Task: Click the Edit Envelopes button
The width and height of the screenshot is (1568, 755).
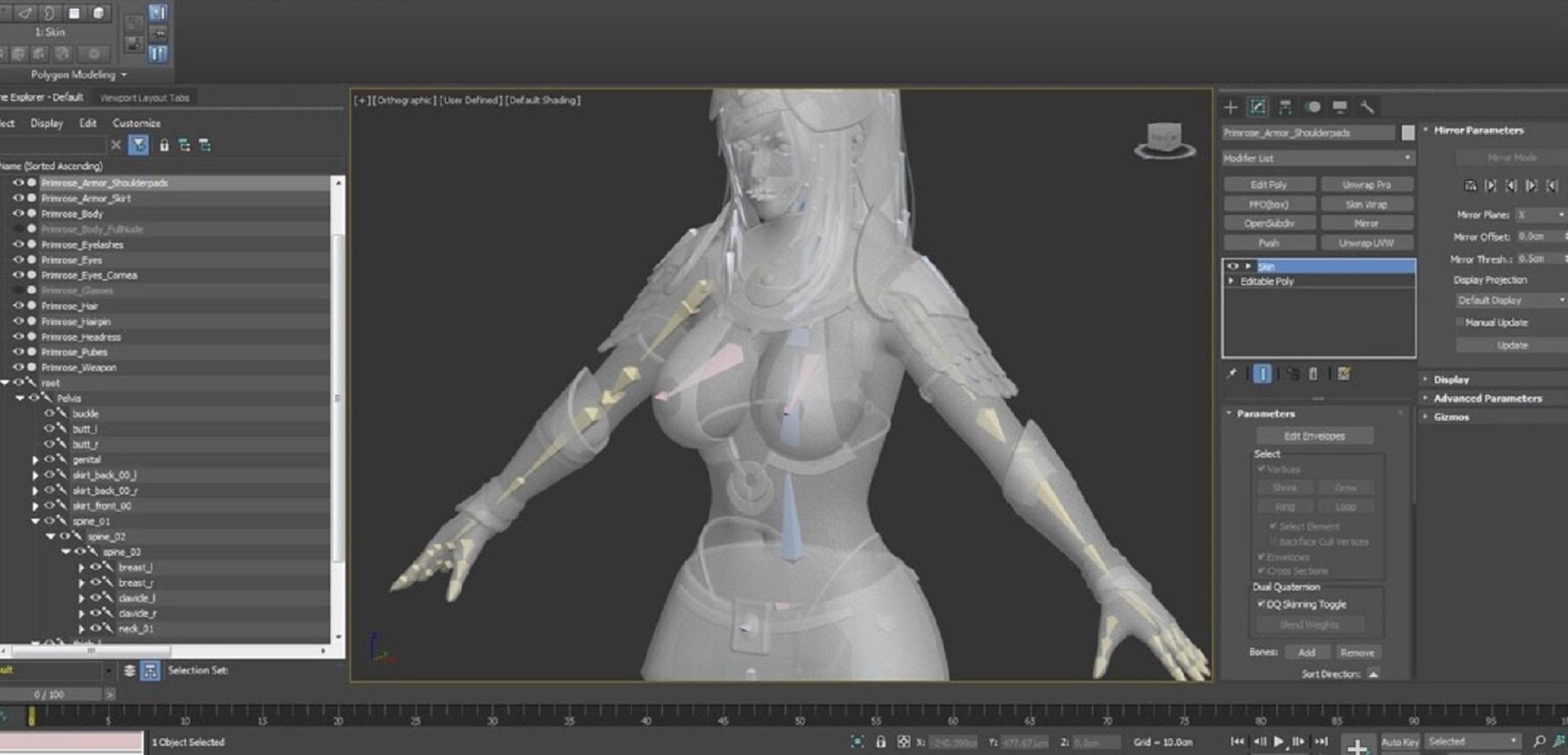Action: (1314, 436)
